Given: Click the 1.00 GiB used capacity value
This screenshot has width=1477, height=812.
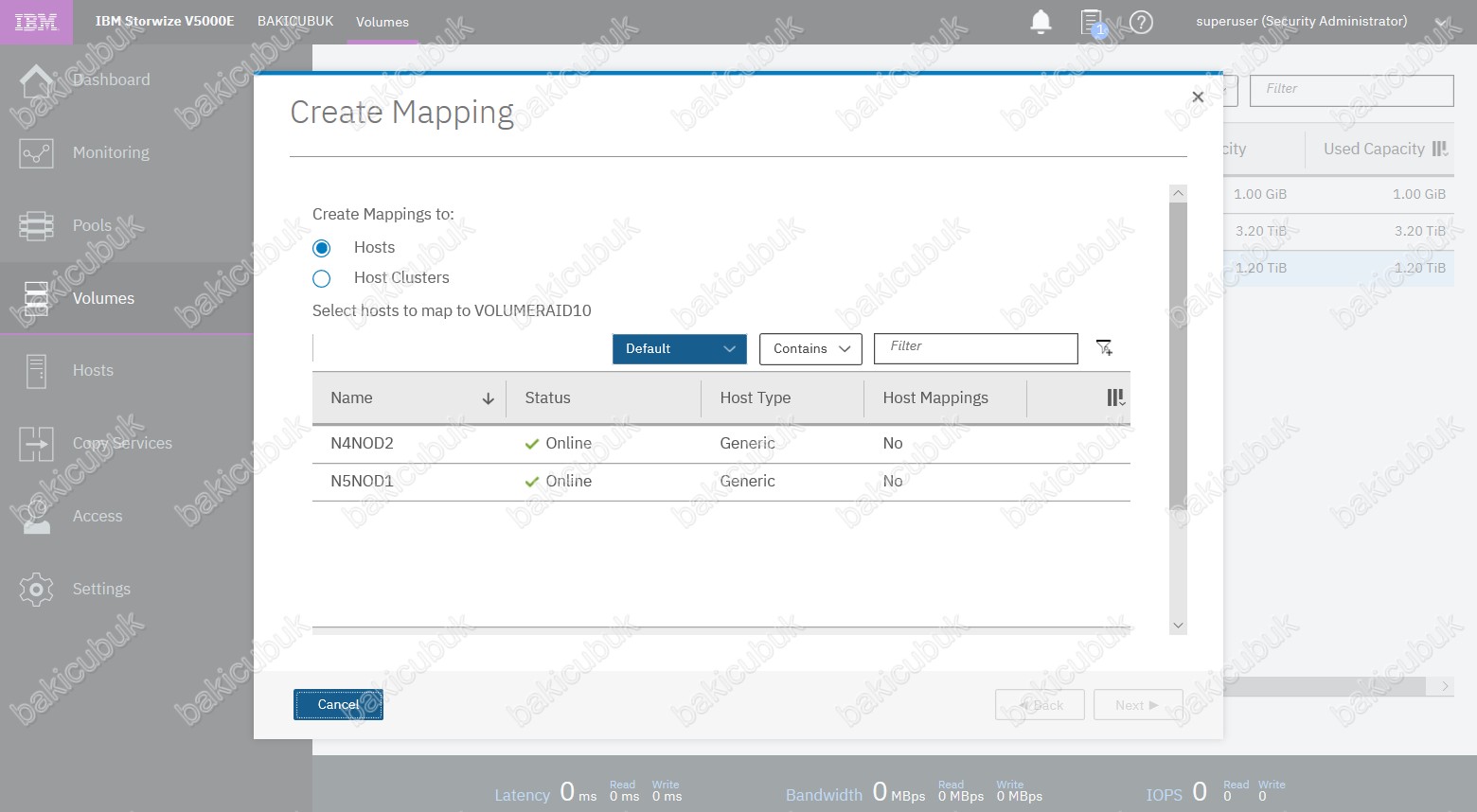Looking at the screenshot, I should 1419,194.
